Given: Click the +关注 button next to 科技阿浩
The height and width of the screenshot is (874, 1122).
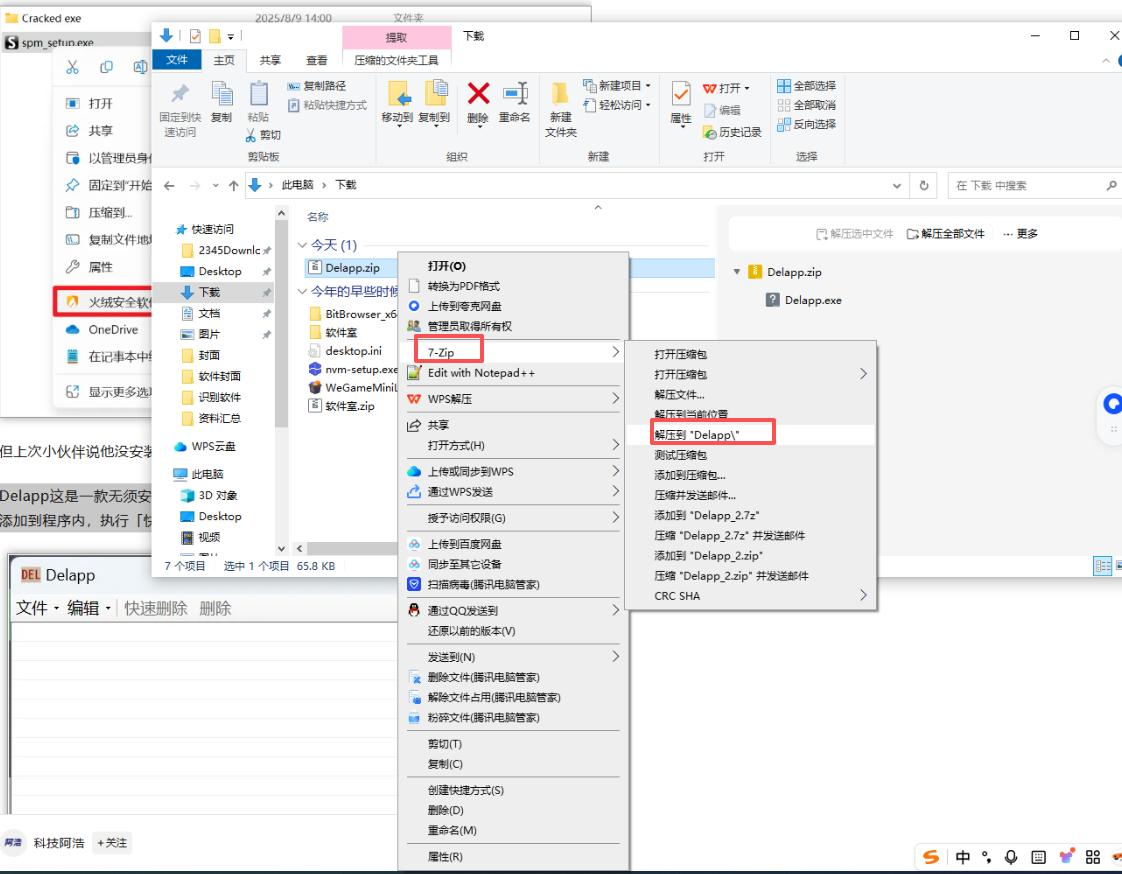Looking at the screenshot, I should (112, 843).
